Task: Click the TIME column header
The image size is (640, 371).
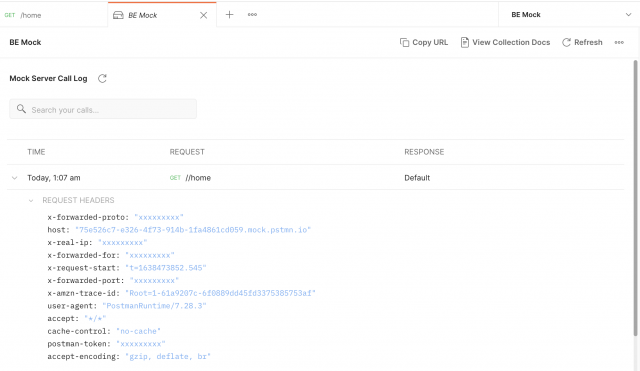Action: click(x=36, y=152)
